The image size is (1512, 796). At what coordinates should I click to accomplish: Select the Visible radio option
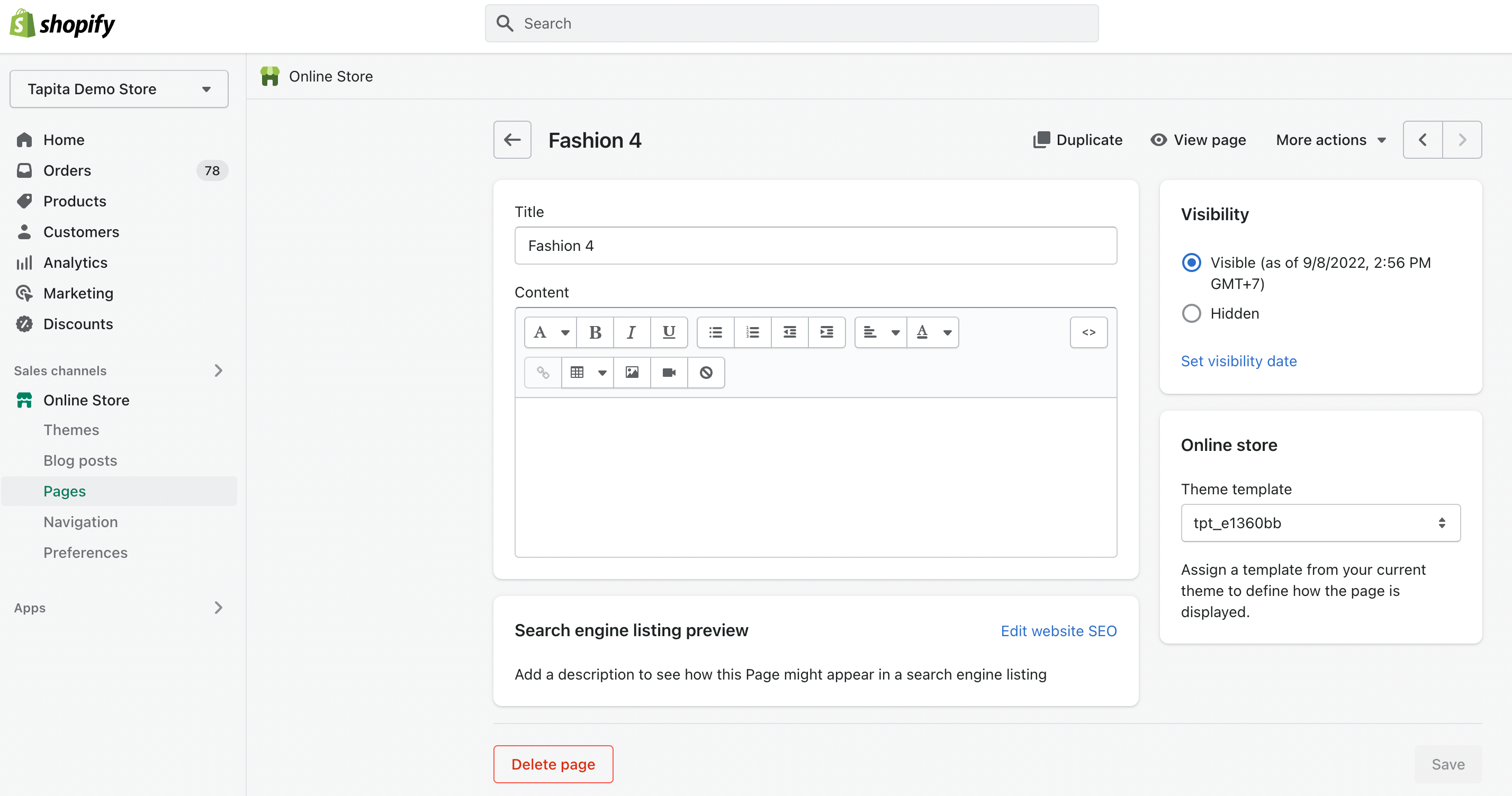coord(1191,263)
